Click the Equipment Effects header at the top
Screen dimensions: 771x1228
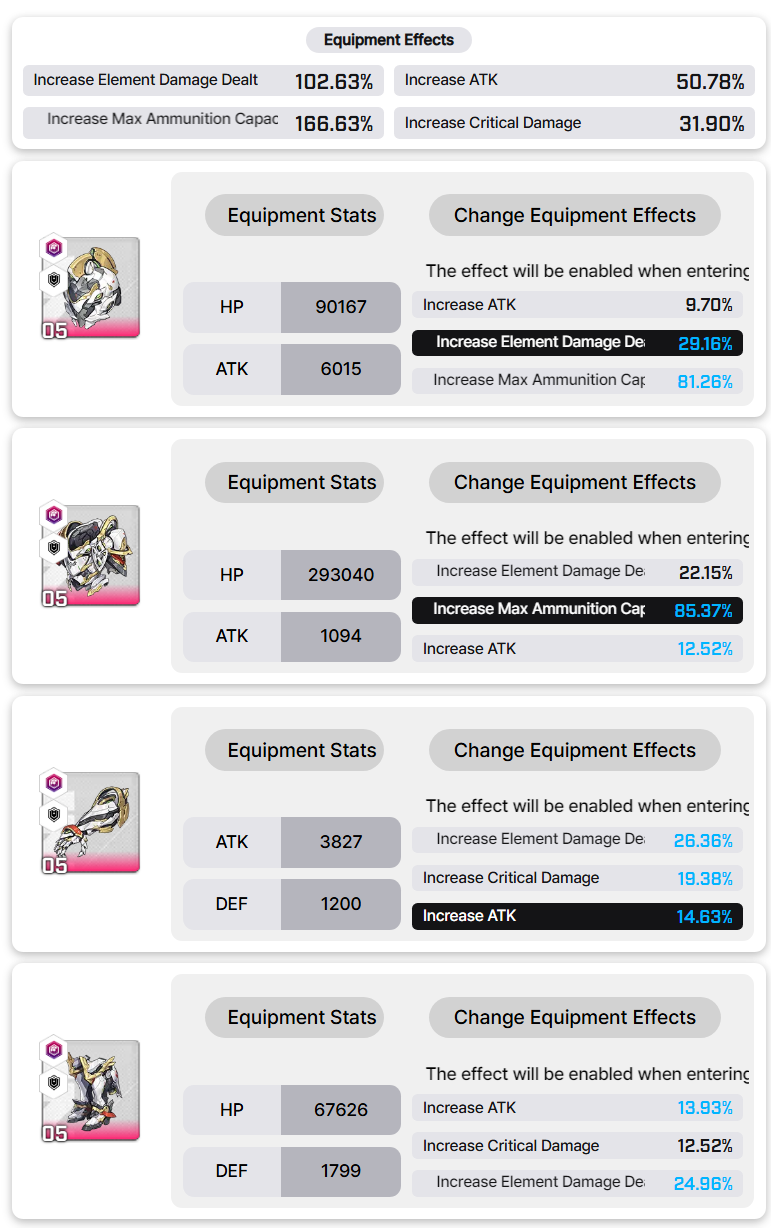388,40
